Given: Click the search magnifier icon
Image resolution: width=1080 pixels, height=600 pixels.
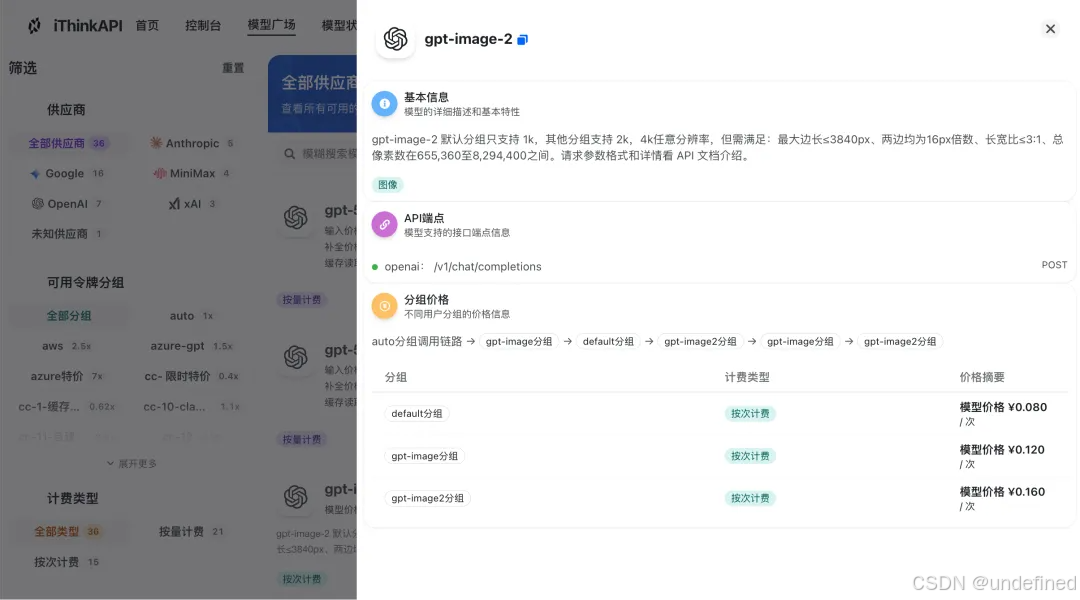Looking at the screenshot, I should click(290, 154).
